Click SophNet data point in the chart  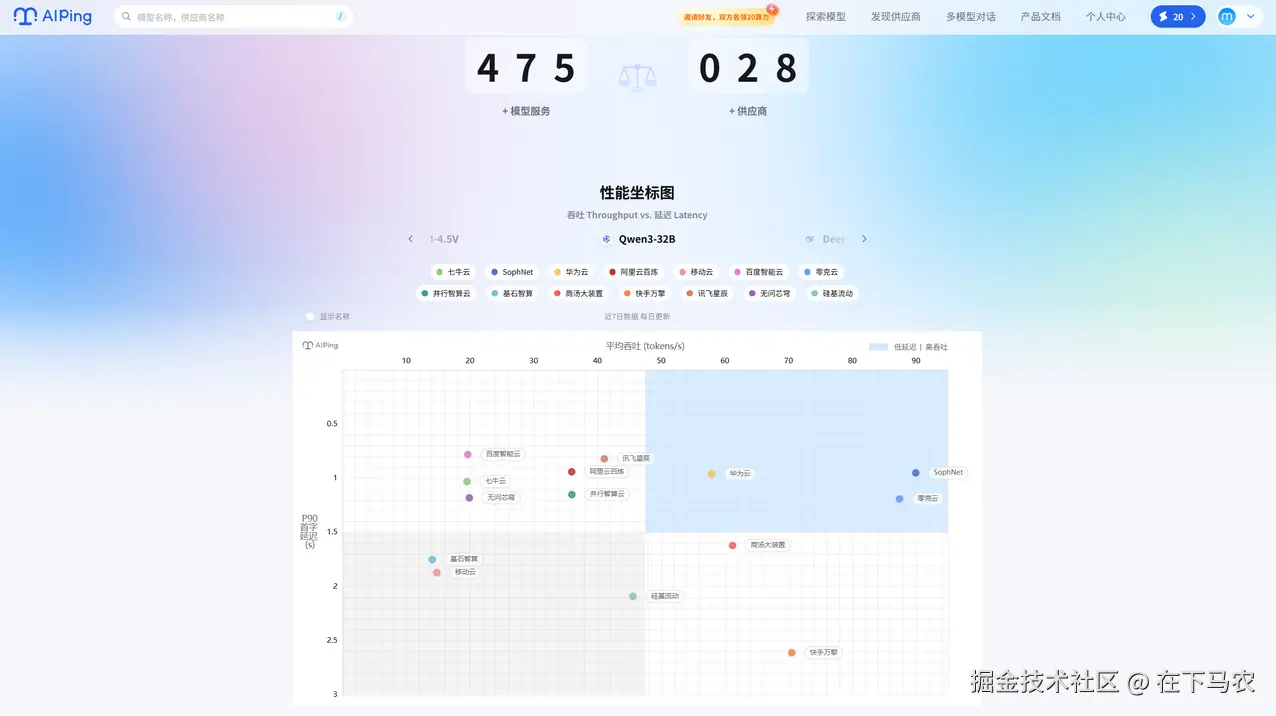click(916, 473)
